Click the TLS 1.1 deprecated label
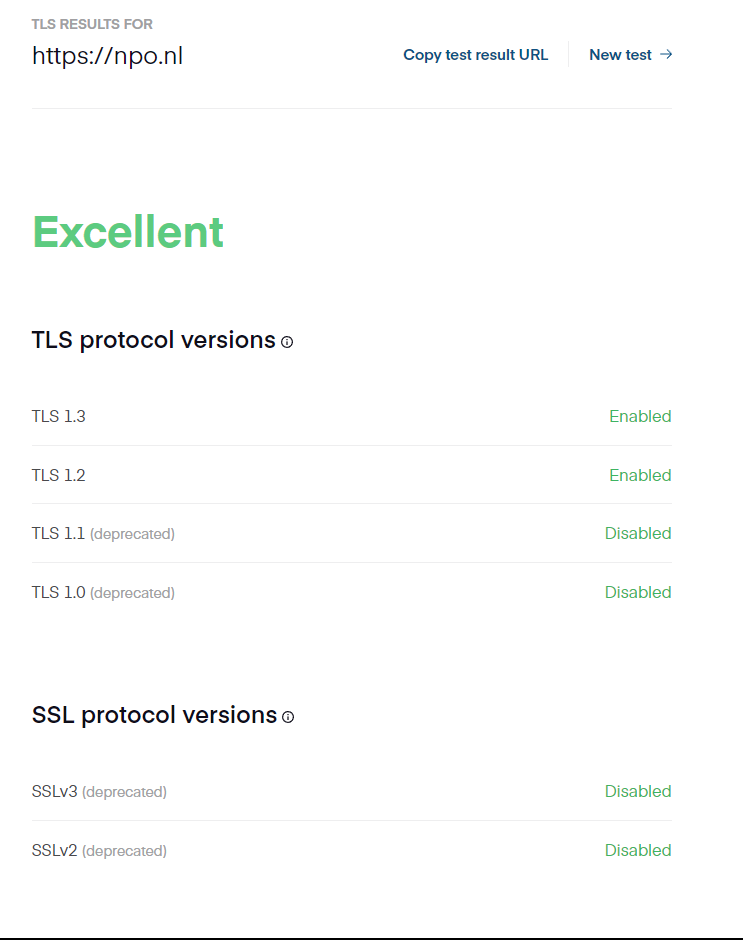 (103, 534)
